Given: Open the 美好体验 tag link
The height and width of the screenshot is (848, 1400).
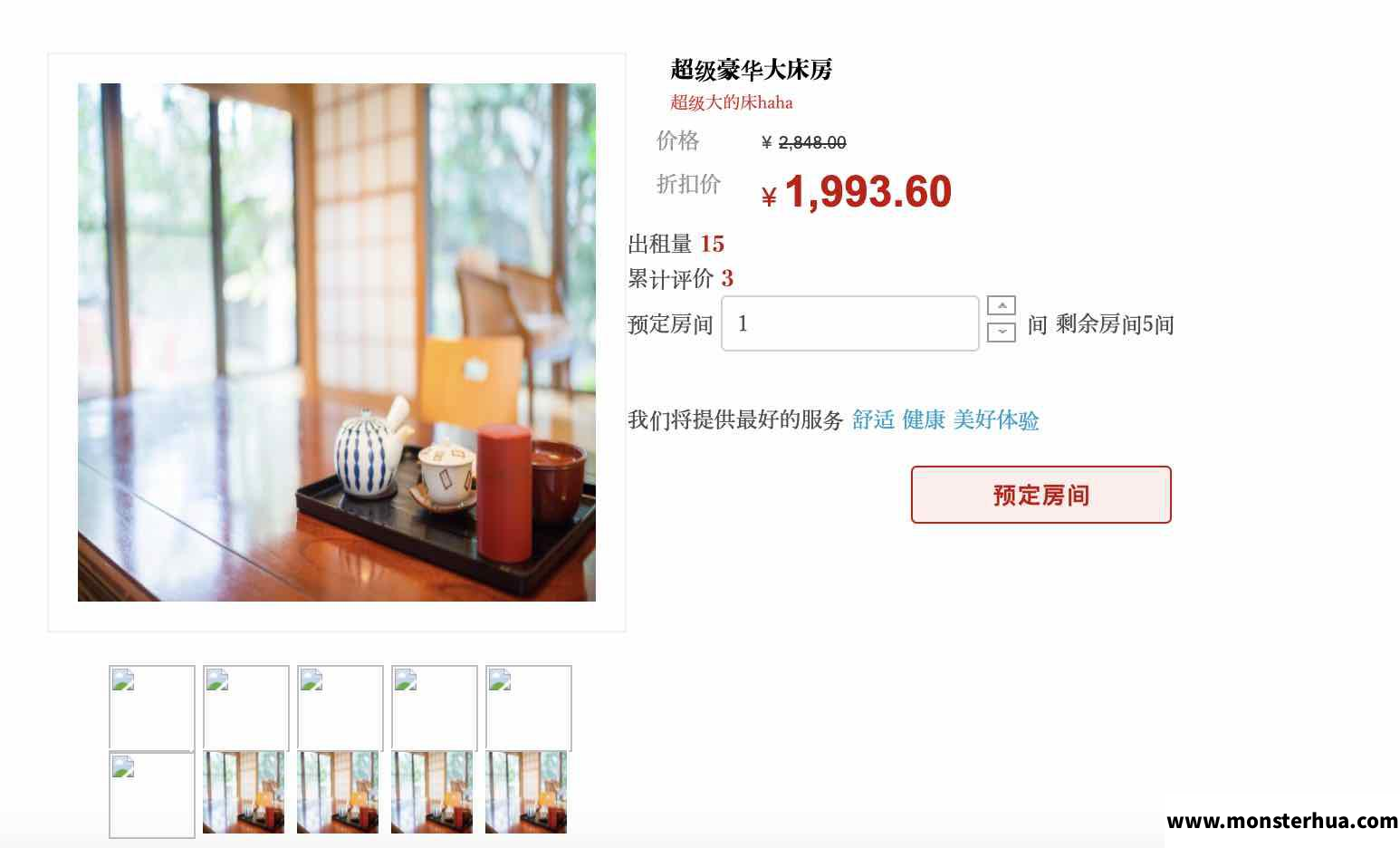Looking at the screenshot, I should [x=996, y=419].
